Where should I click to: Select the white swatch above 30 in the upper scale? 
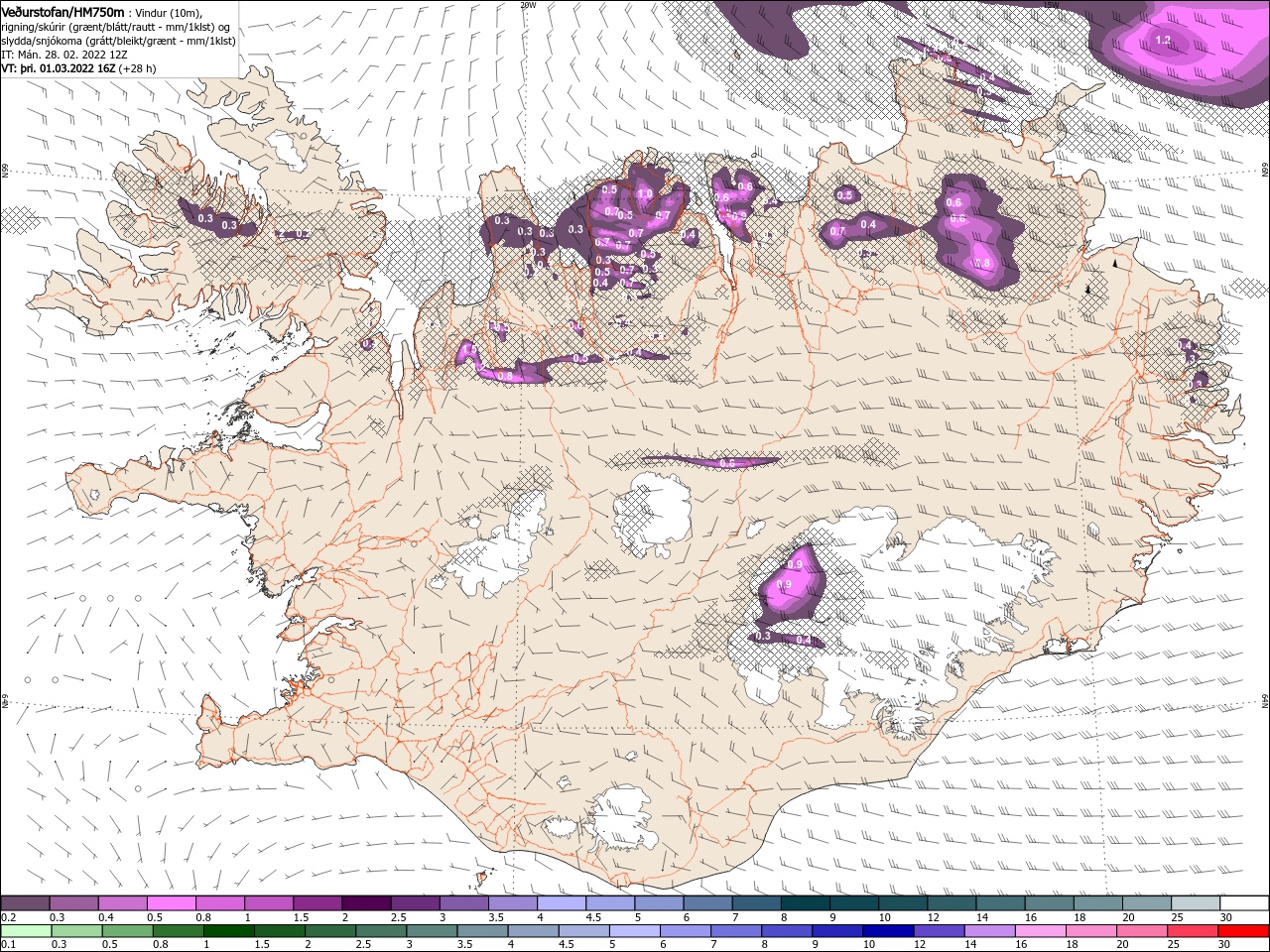pos(1244,903)
